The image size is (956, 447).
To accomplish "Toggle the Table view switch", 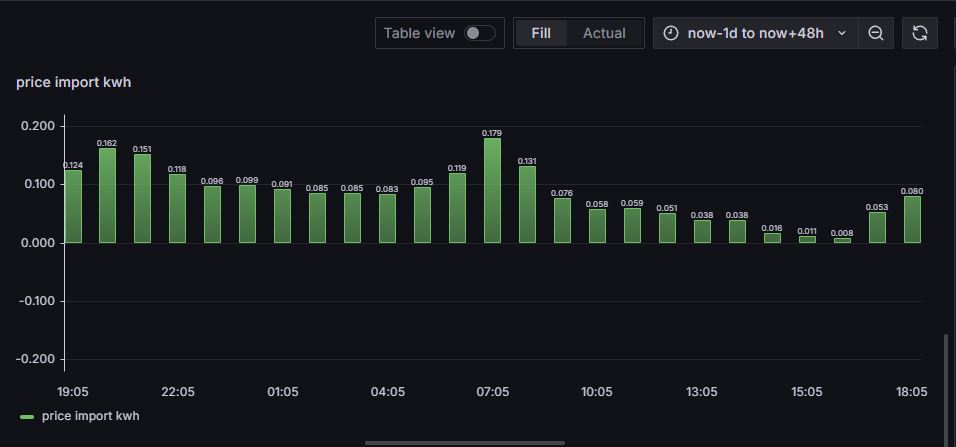I will 480,33.
